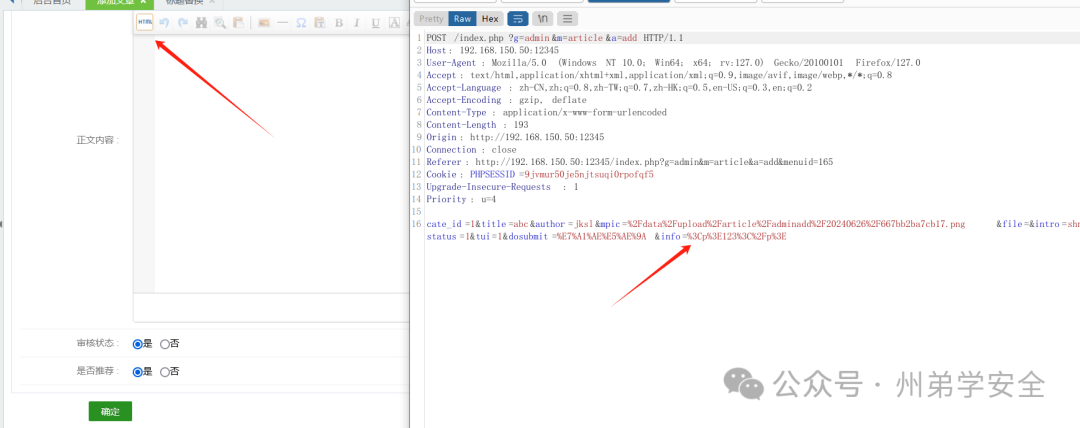Click the font color A icon
The width and height of the screenshot is (1080, 428).
[394, 23]
